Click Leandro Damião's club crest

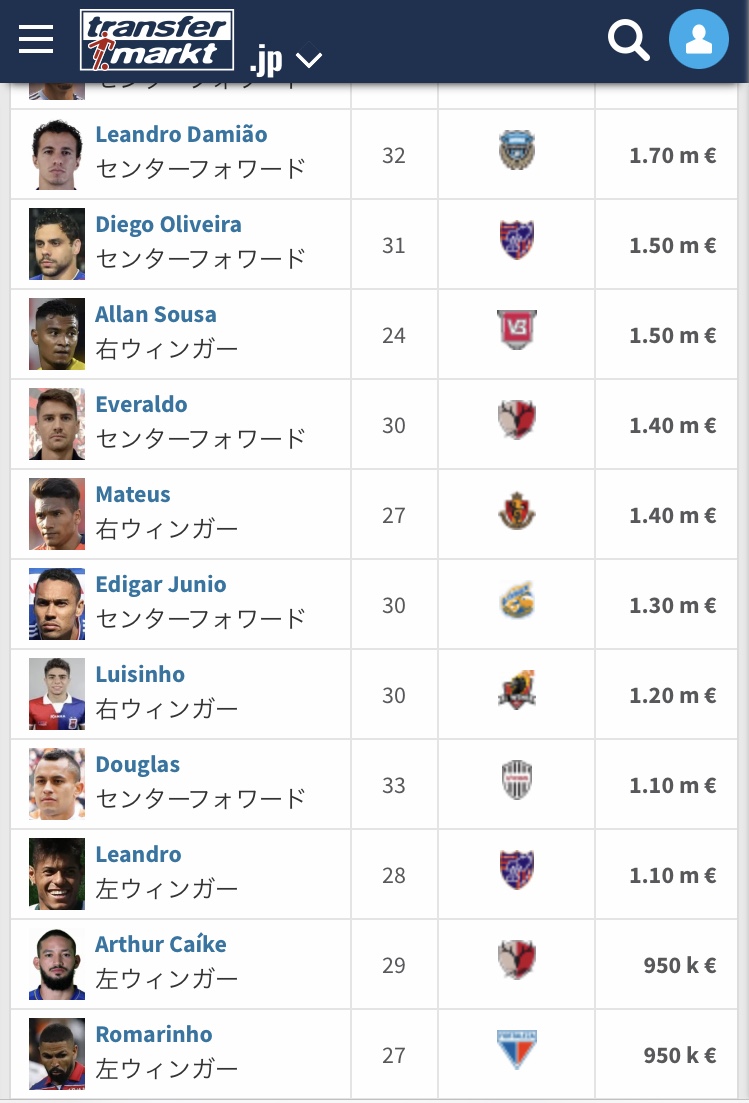click(517, 150)
